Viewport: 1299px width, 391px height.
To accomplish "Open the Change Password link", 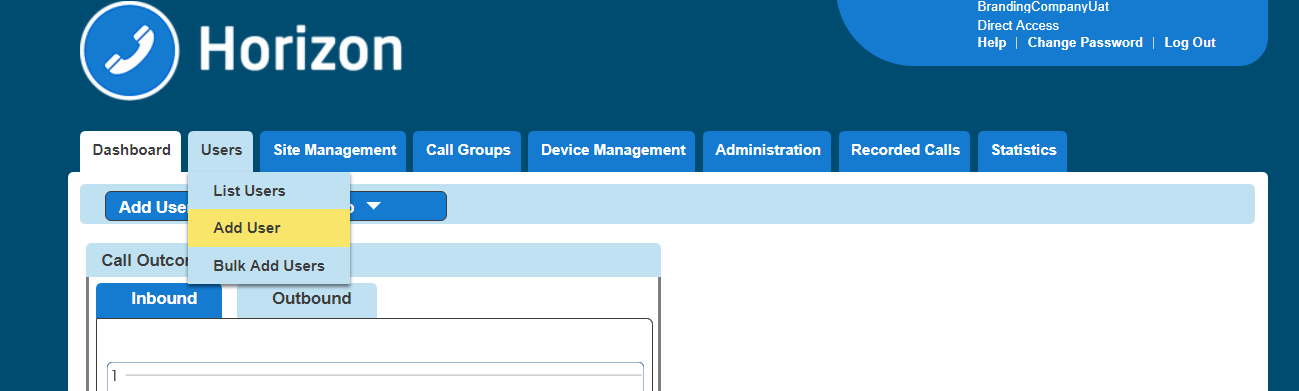I will (1085, 43).
